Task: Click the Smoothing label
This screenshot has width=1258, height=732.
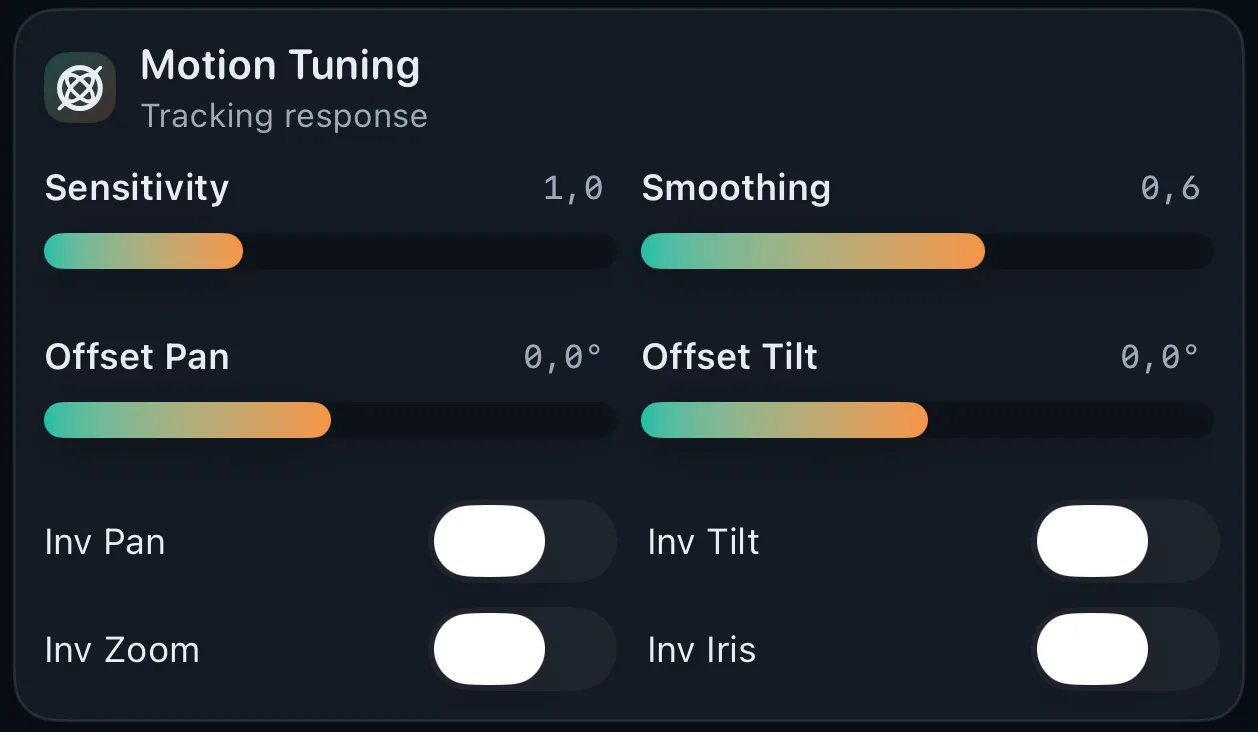Action: 736,188
